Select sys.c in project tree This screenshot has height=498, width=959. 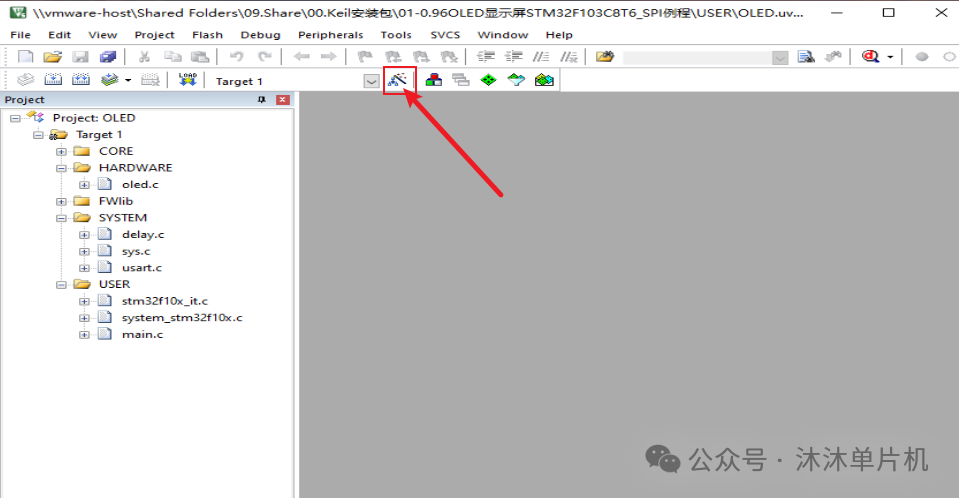pyautogui.click(x=136, y=251)
